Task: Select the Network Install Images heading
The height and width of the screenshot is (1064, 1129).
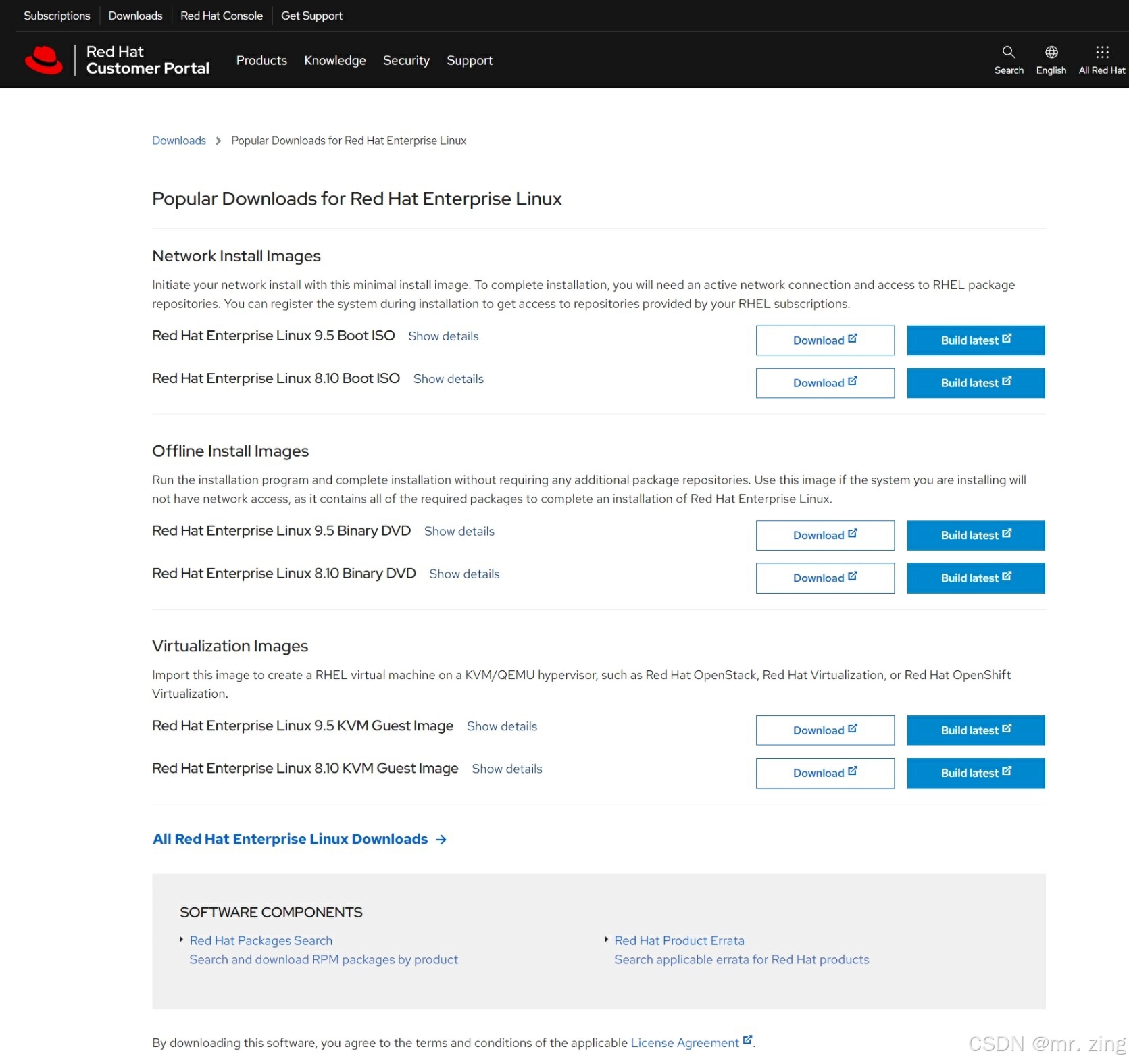Action: (x=236, y=256)
